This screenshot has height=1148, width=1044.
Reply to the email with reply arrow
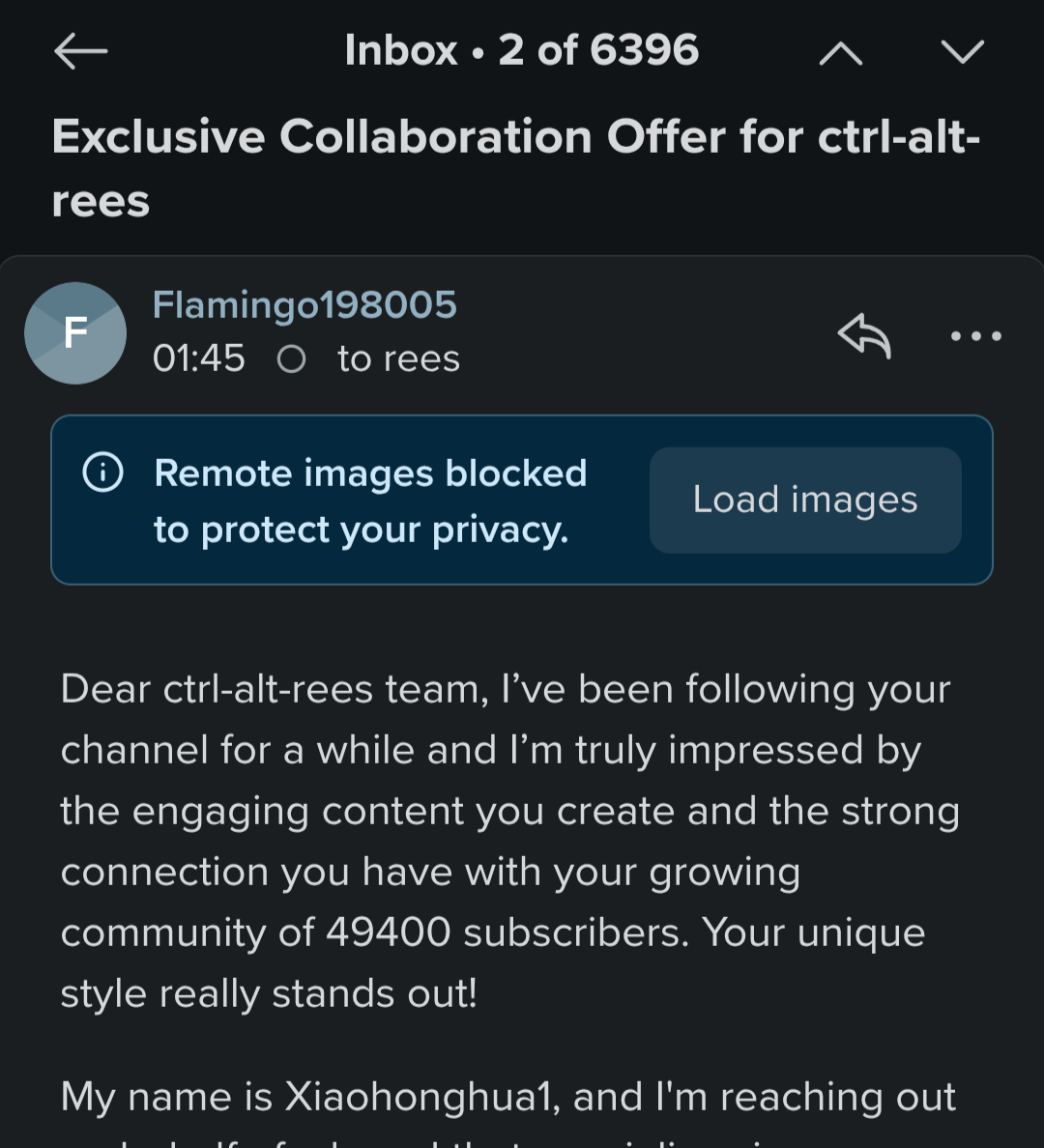click(x=863, y=336)
